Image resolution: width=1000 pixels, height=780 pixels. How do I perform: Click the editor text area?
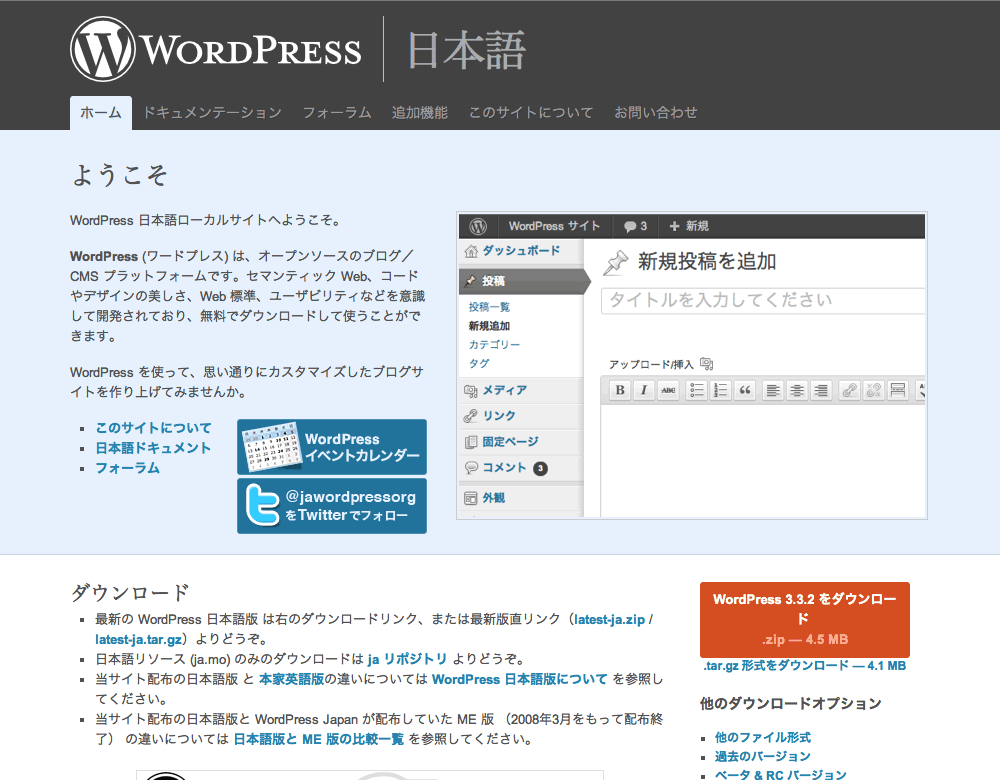763,459
